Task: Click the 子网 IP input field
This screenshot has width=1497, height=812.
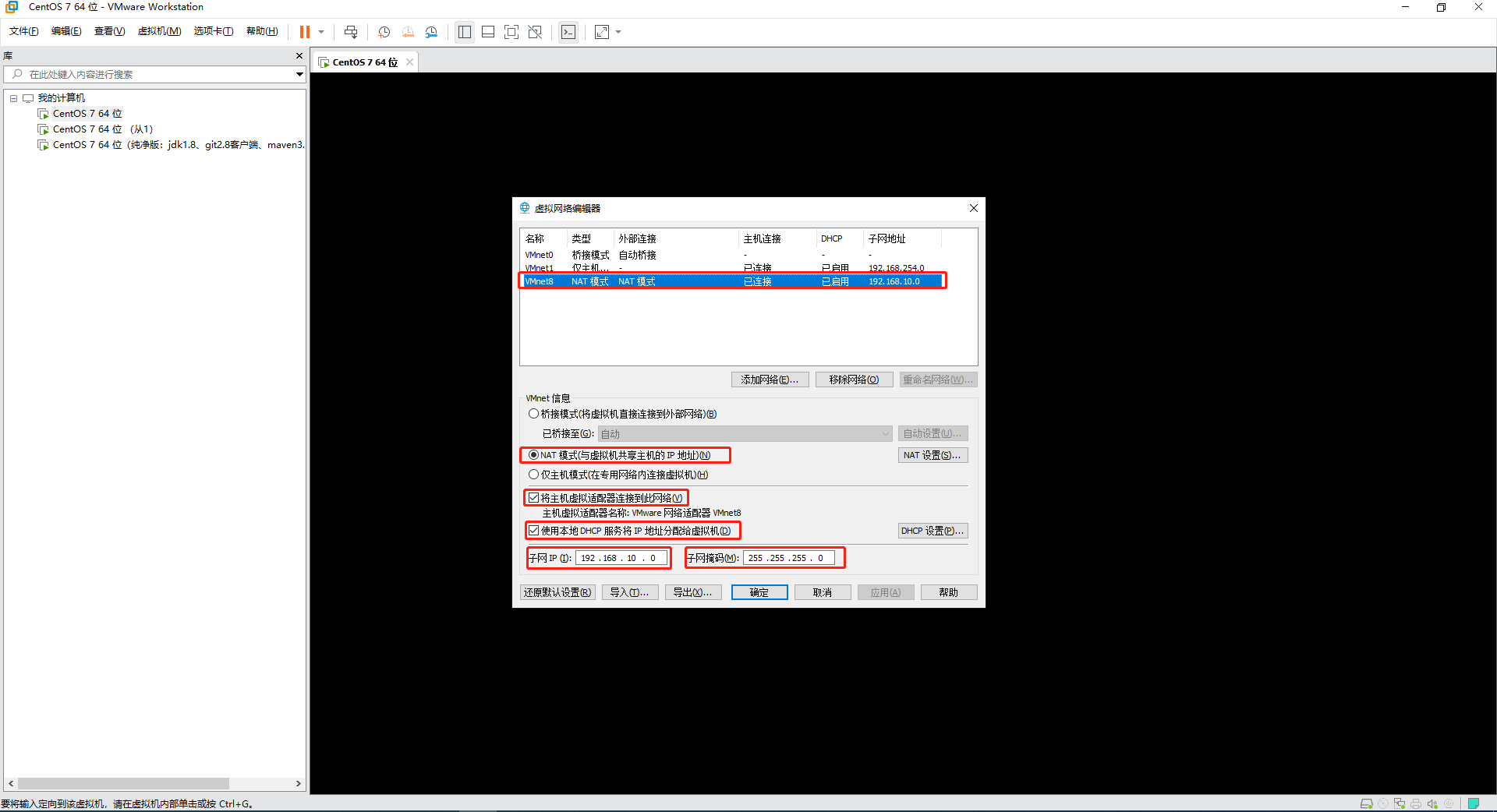Action: click(x=621, y=558)
